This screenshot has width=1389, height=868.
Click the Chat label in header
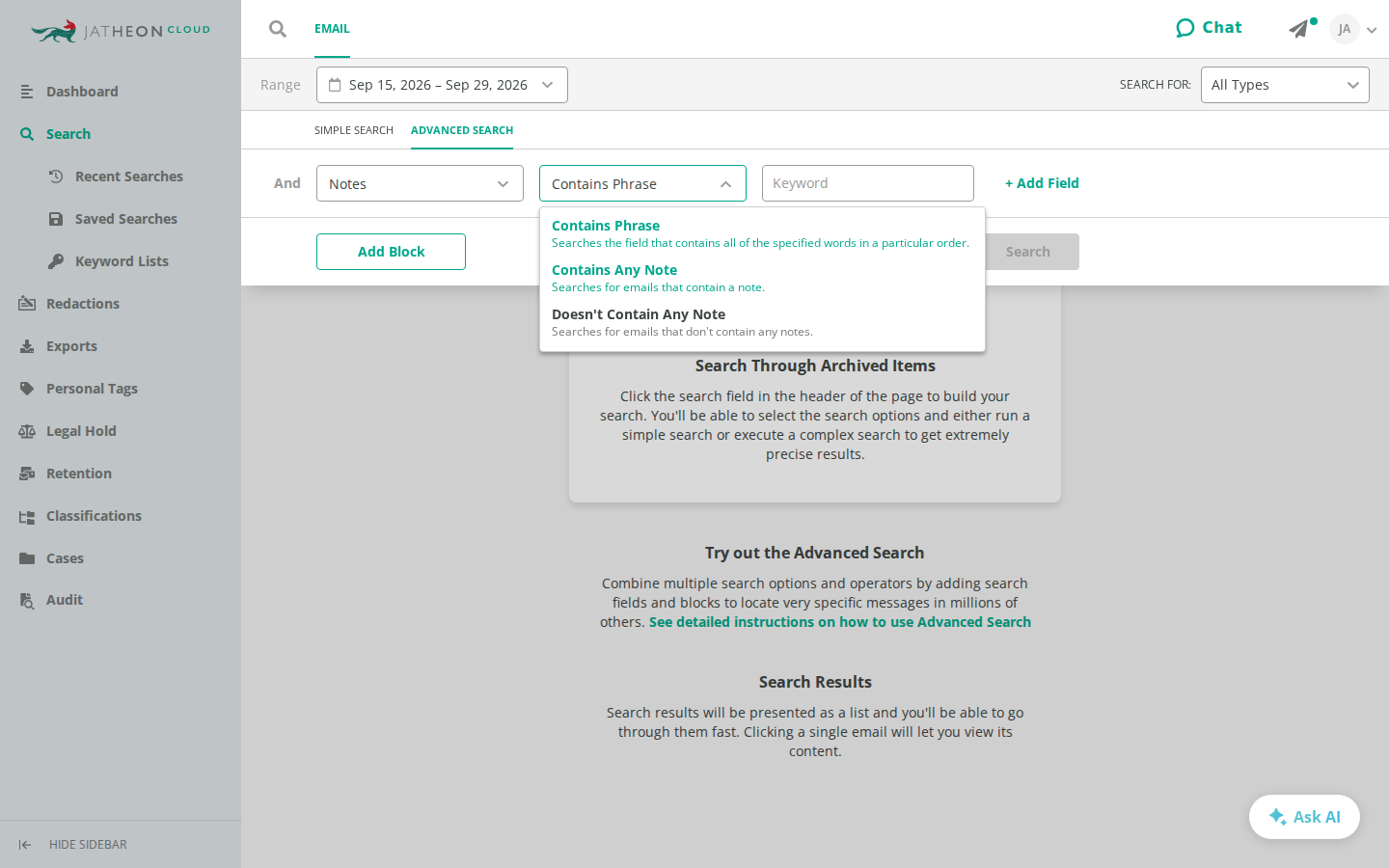point(1222,28)
